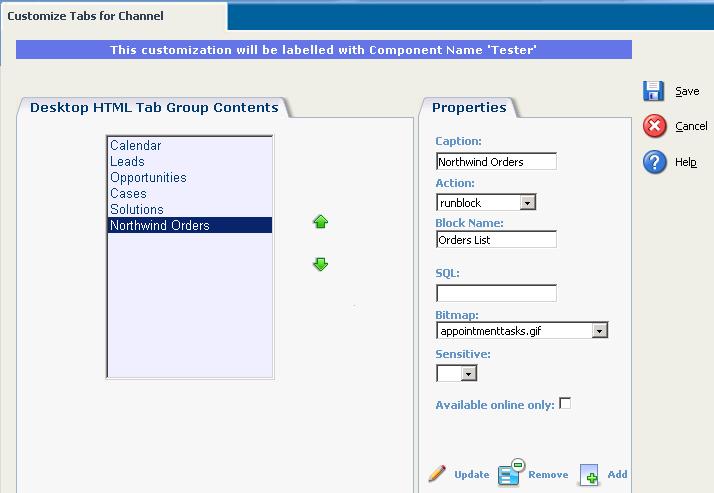The image size is (714, 493).
Task: Click the Save text label
Action: (x=687, y=91)
